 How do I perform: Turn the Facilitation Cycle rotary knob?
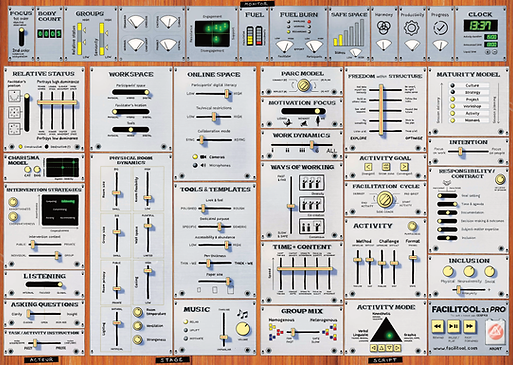384,200
